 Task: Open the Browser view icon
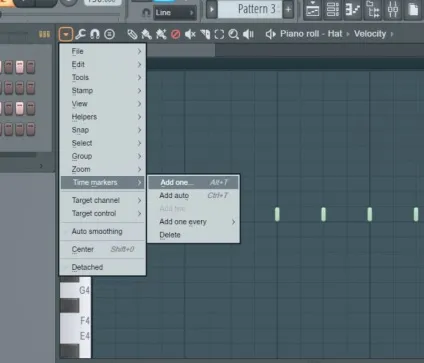click(x=373, y=9)
